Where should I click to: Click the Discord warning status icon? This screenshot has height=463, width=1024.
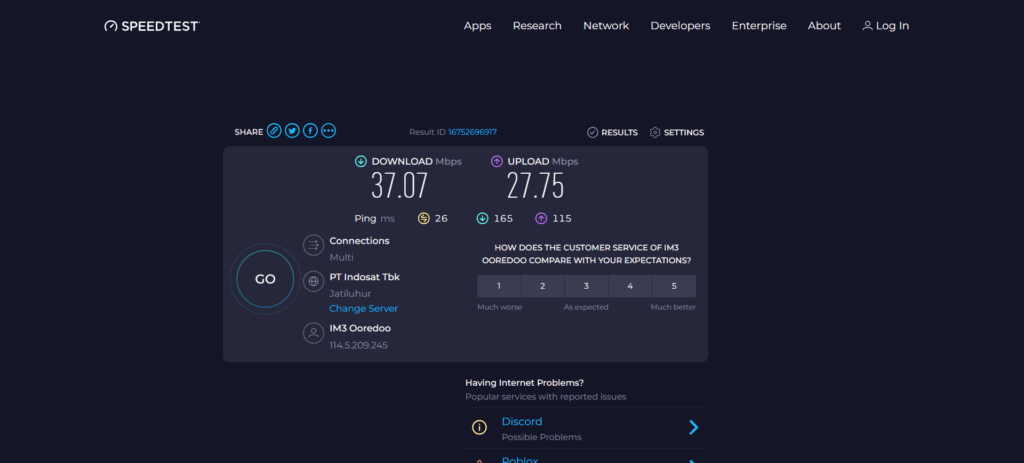[479, 428]
